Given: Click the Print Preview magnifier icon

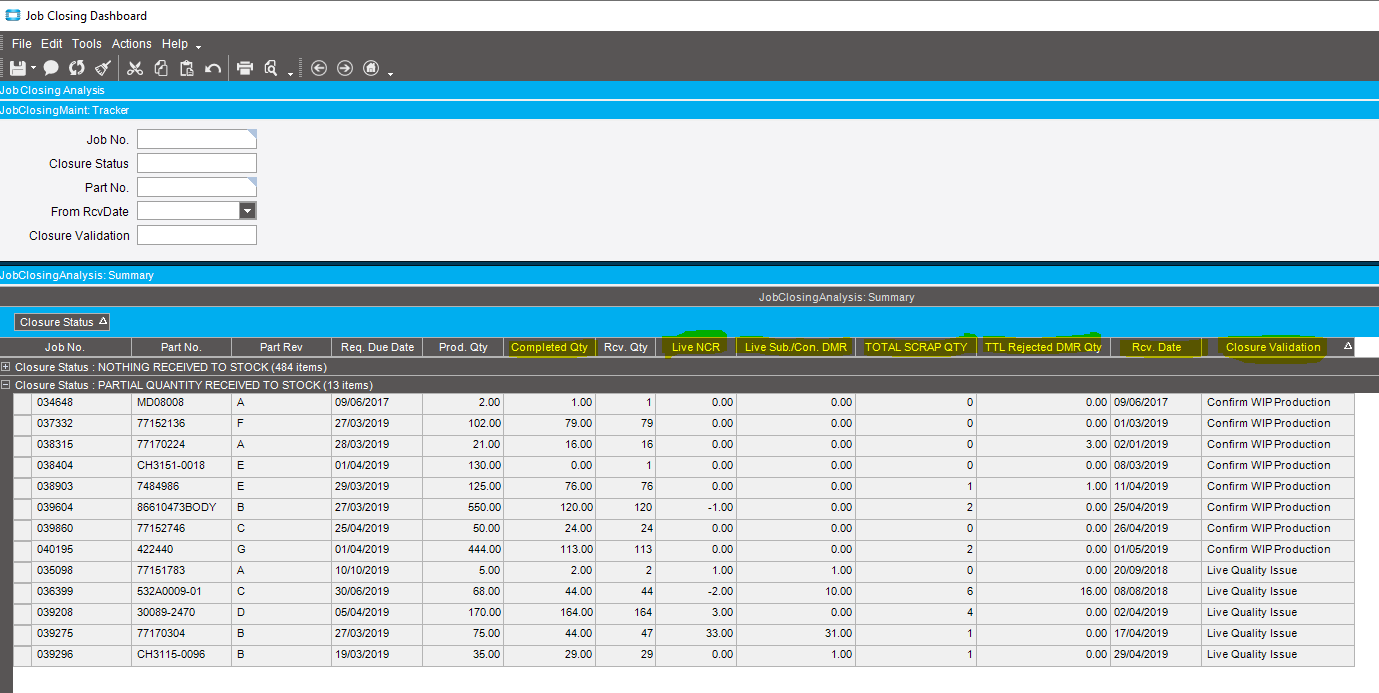Looking at the screenshot, I should point(270,68).
